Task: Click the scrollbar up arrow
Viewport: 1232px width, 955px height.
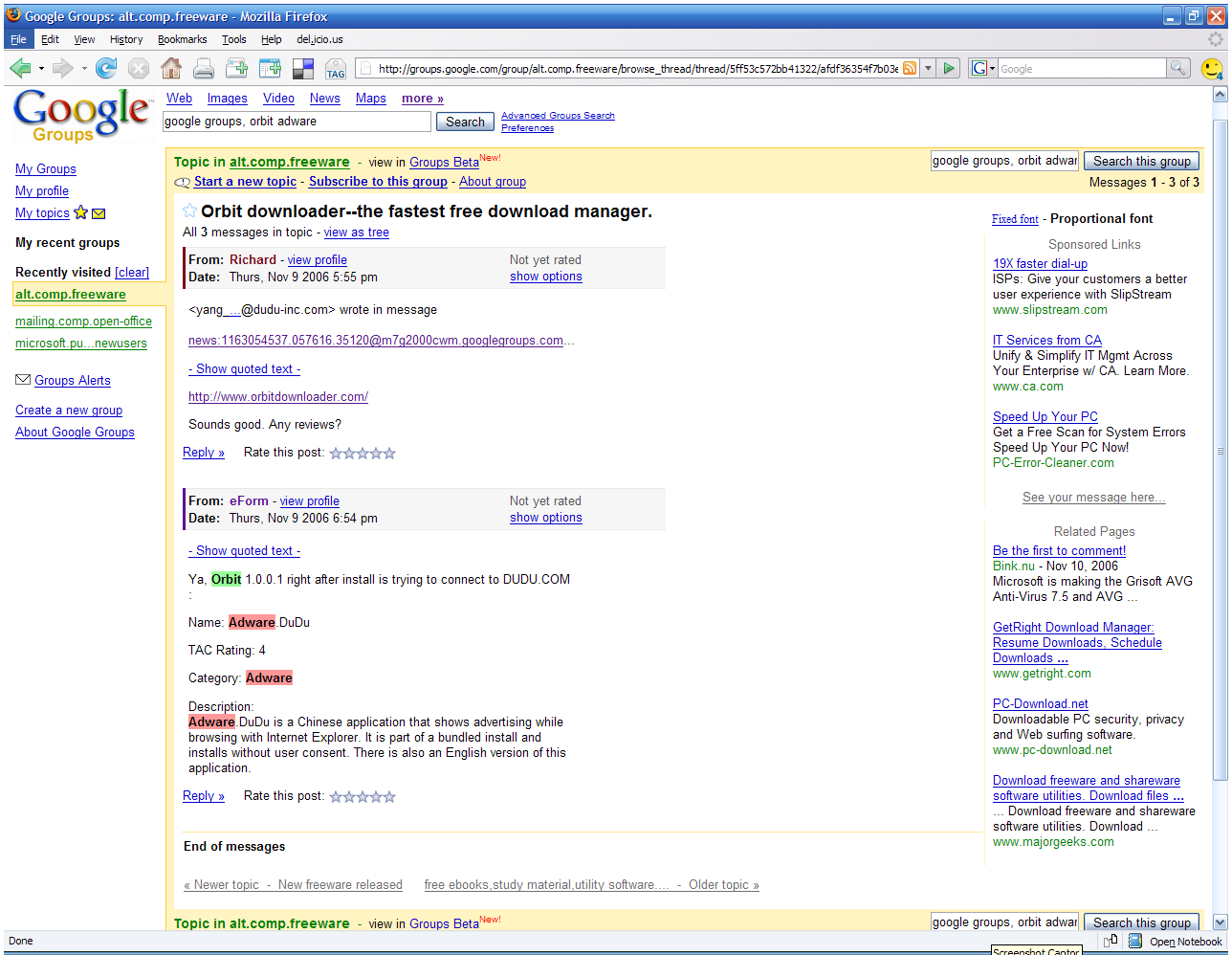Action: pos(1220,95)
